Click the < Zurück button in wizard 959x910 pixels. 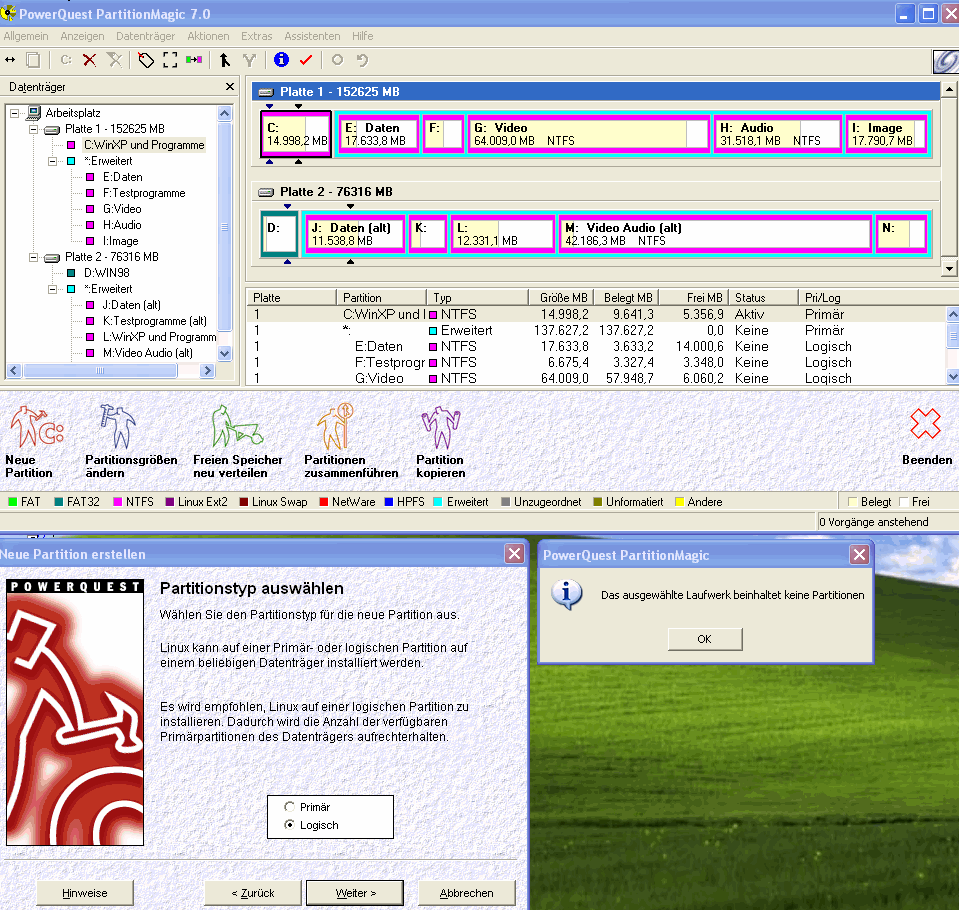253,893
